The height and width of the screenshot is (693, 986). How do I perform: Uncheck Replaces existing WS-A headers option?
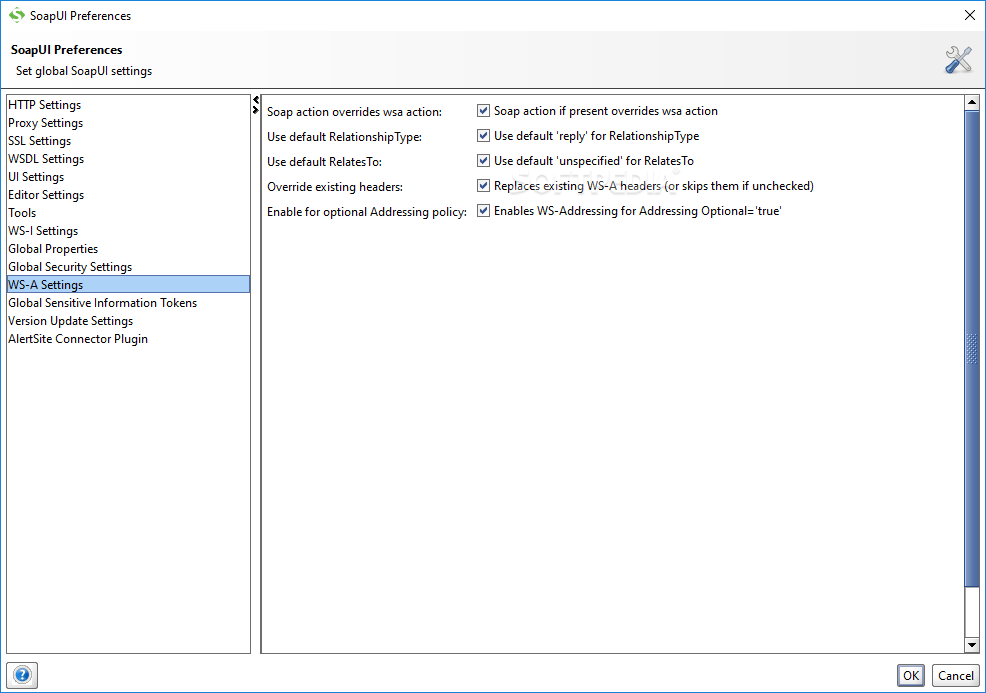point(483,186)
